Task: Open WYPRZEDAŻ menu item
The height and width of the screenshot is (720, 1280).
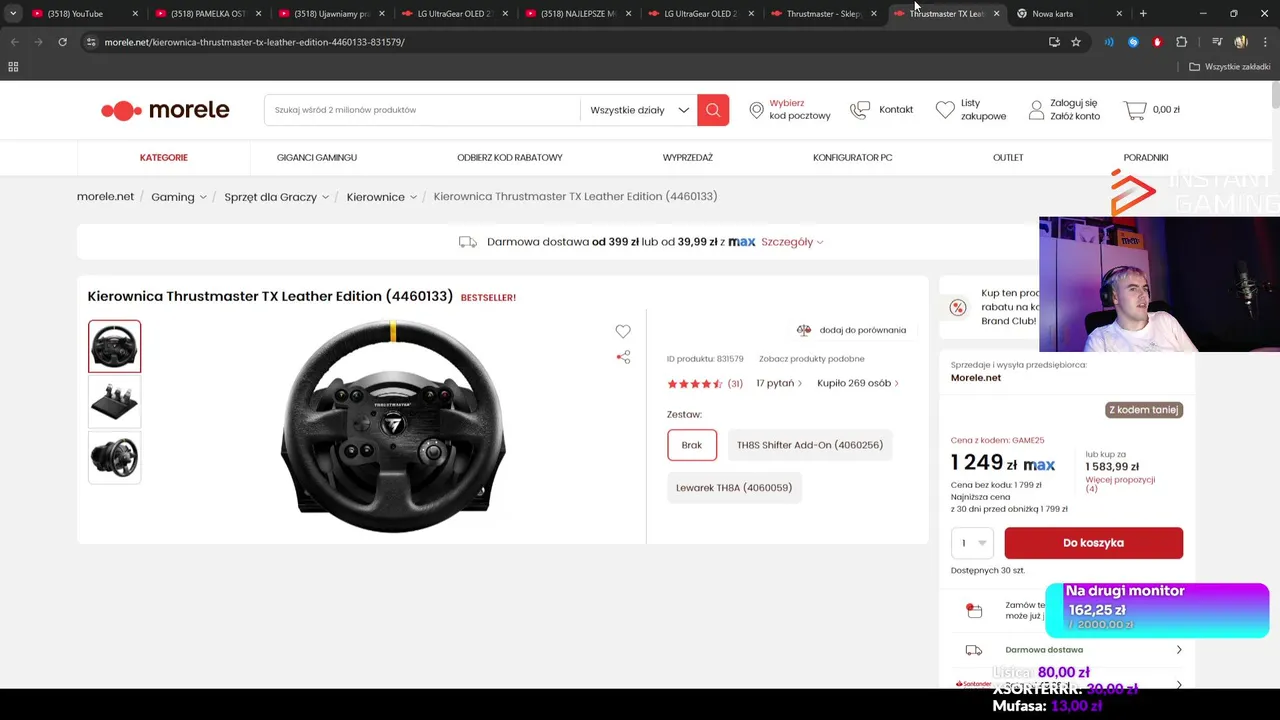Action: [x=688, y=157]
